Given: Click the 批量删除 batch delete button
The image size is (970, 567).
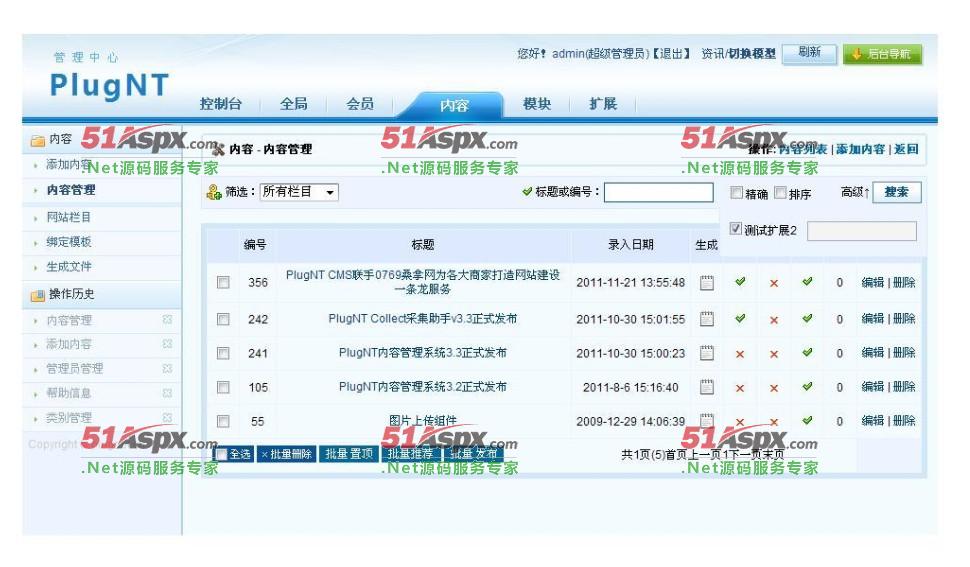Looking at the screenshot, I should click(x=286, y=454).
